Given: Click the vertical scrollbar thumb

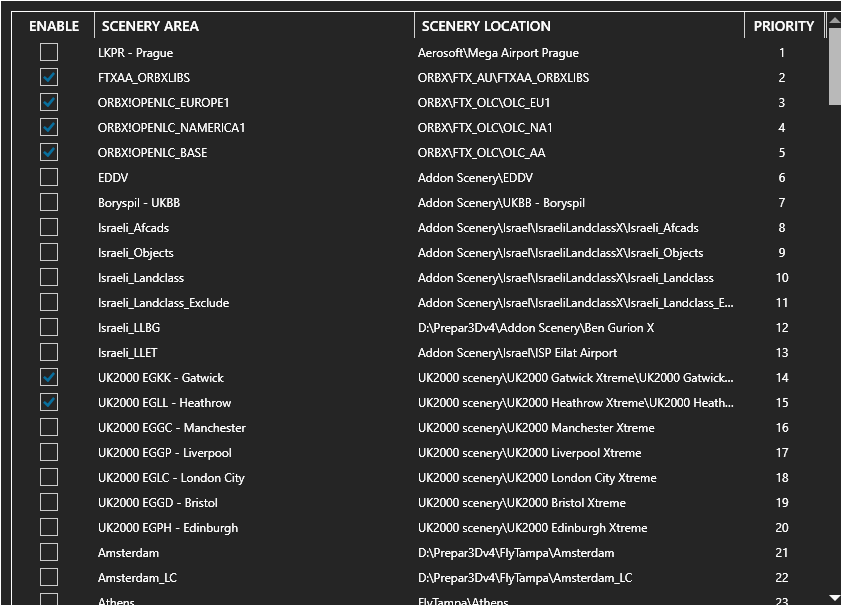Looking at the screenshot, I should [x=835, y=67].
